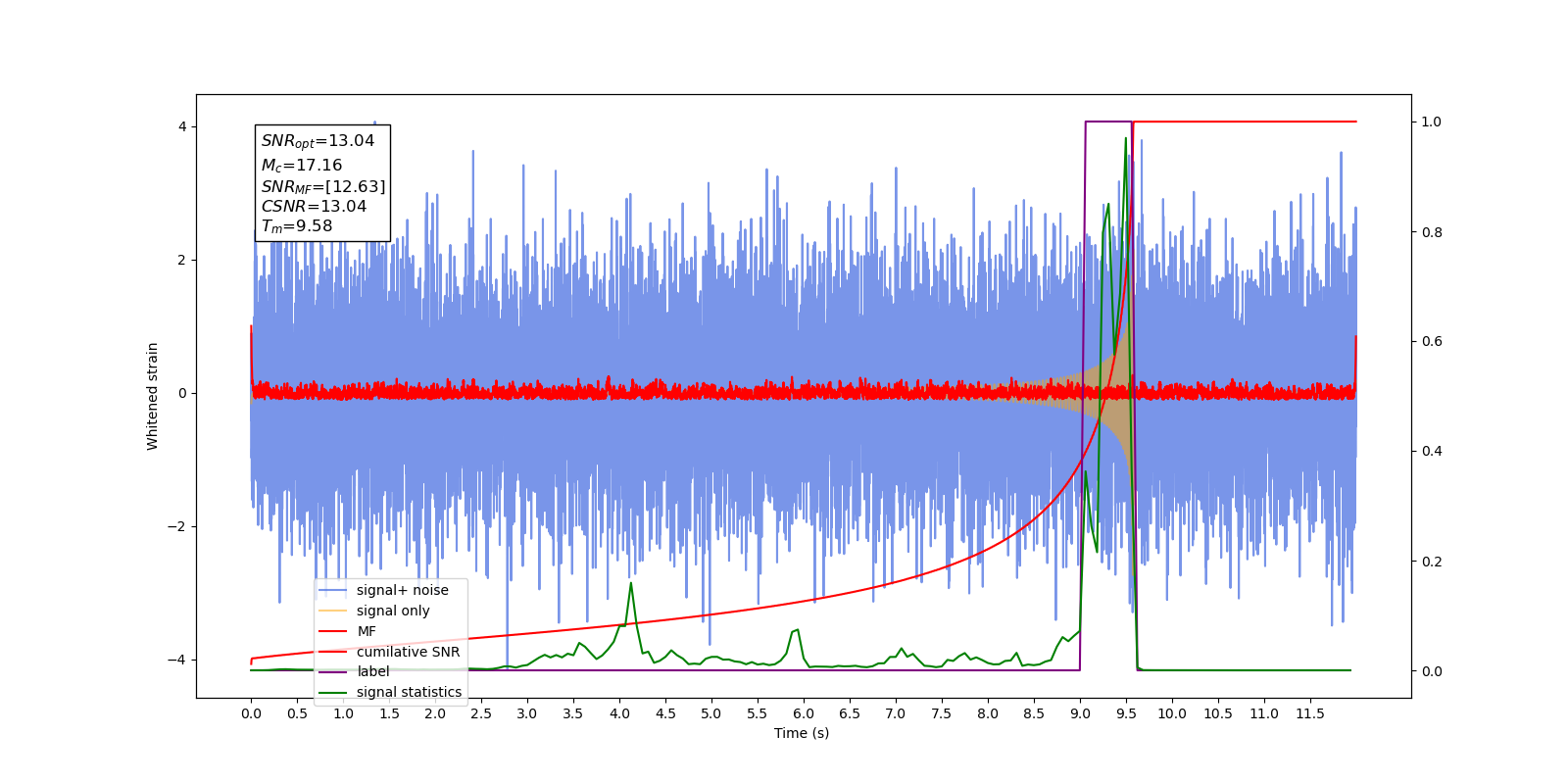Click the green signal statistics peak near 4.1 s

[630, 584]
